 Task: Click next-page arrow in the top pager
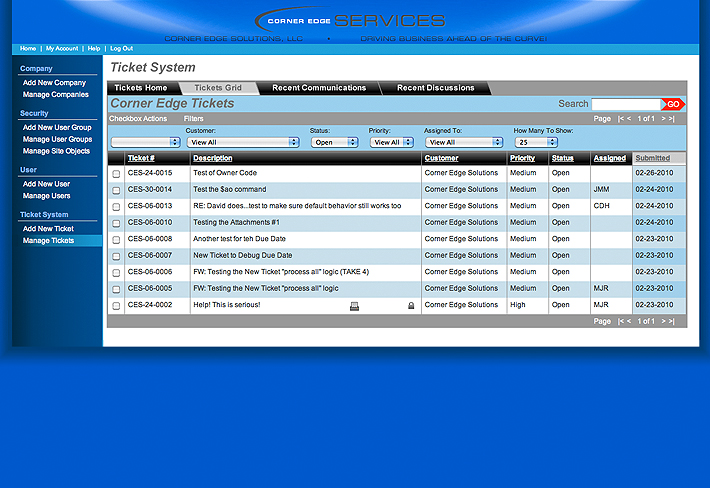tap(663, 119)
